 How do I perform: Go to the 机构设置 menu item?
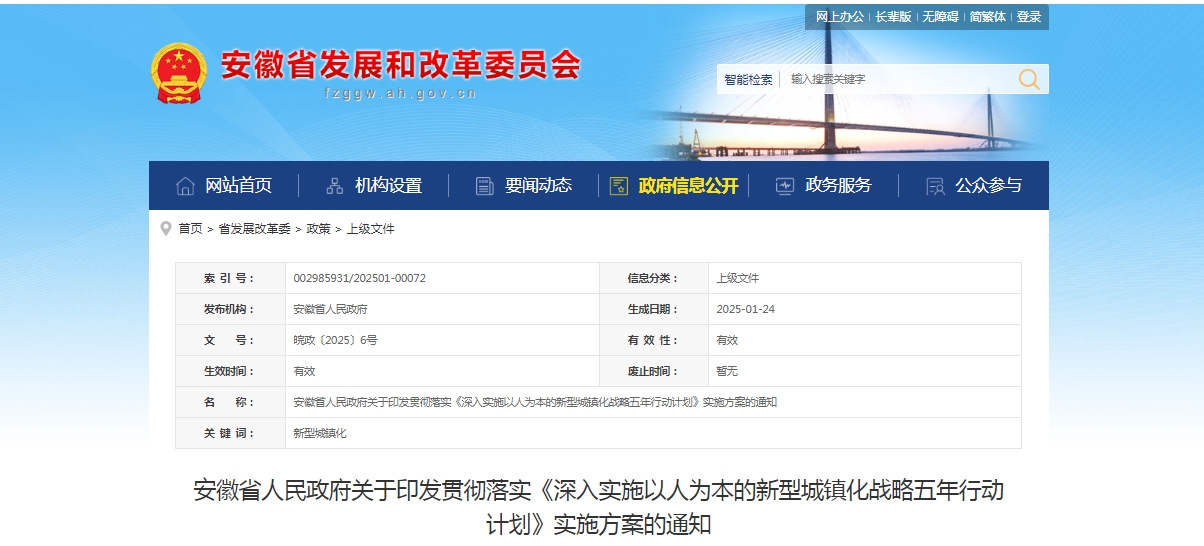[388, 186]
